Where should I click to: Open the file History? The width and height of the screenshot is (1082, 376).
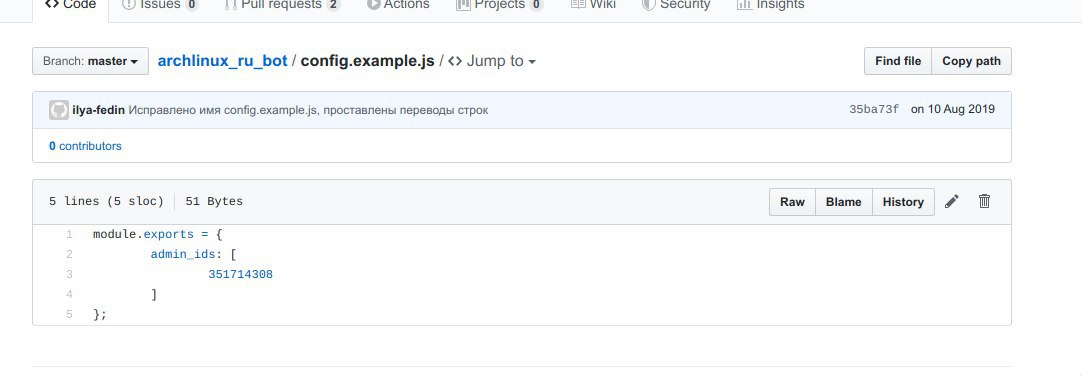(x=903, y=201)
